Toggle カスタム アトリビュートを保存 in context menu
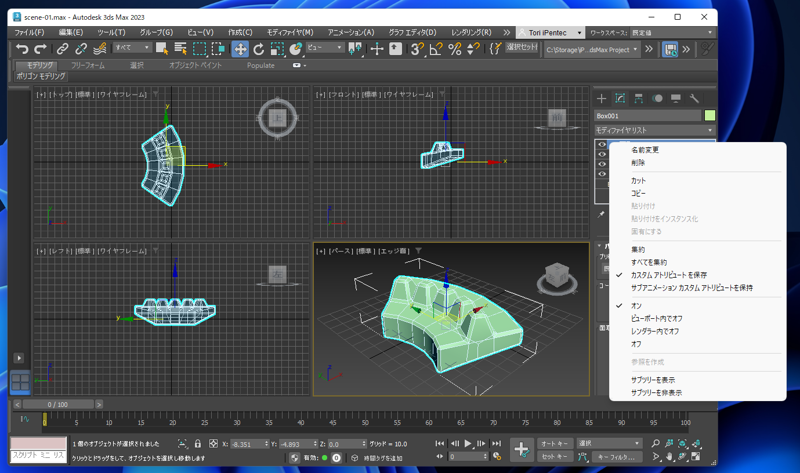Viewport: 800px width, 473px height. click(x=668, y=275)
